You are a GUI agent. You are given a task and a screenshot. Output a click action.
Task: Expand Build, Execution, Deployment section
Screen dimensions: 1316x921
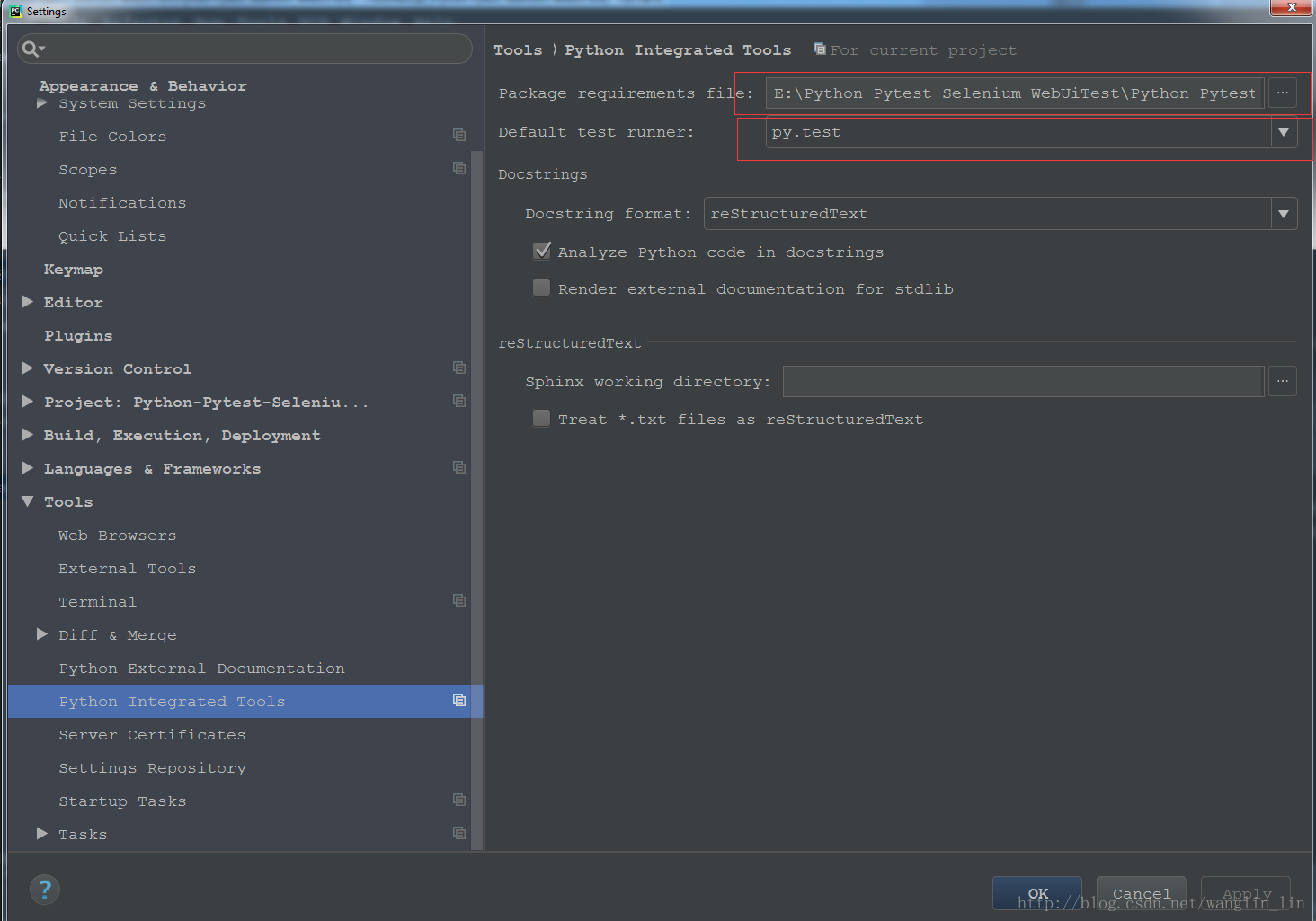tap(28, 435)
